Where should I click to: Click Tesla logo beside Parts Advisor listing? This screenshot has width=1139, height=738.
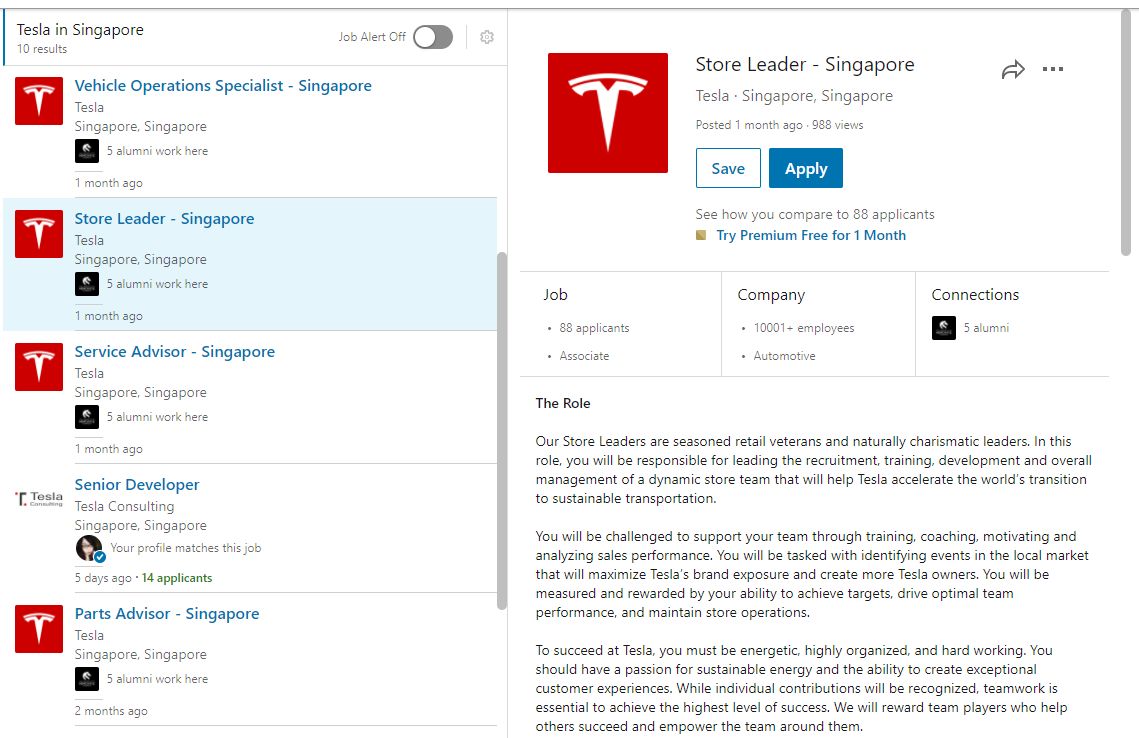click(x=39, y=629)
